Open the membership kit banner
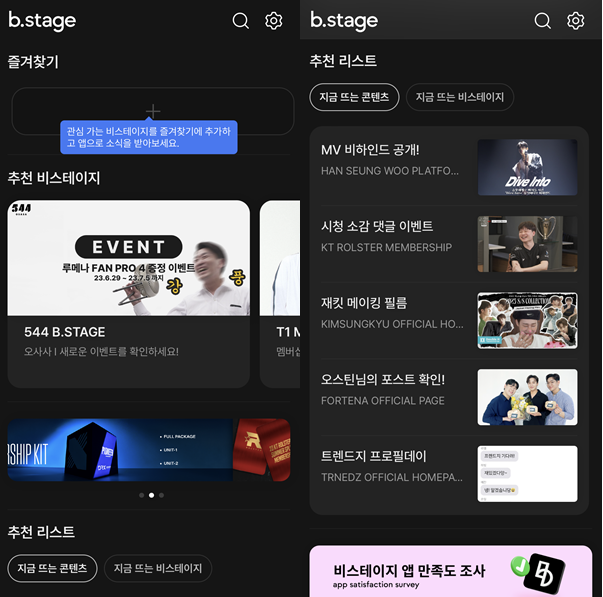This screenshot has height=597, width=603. click(x=120, y=450)
